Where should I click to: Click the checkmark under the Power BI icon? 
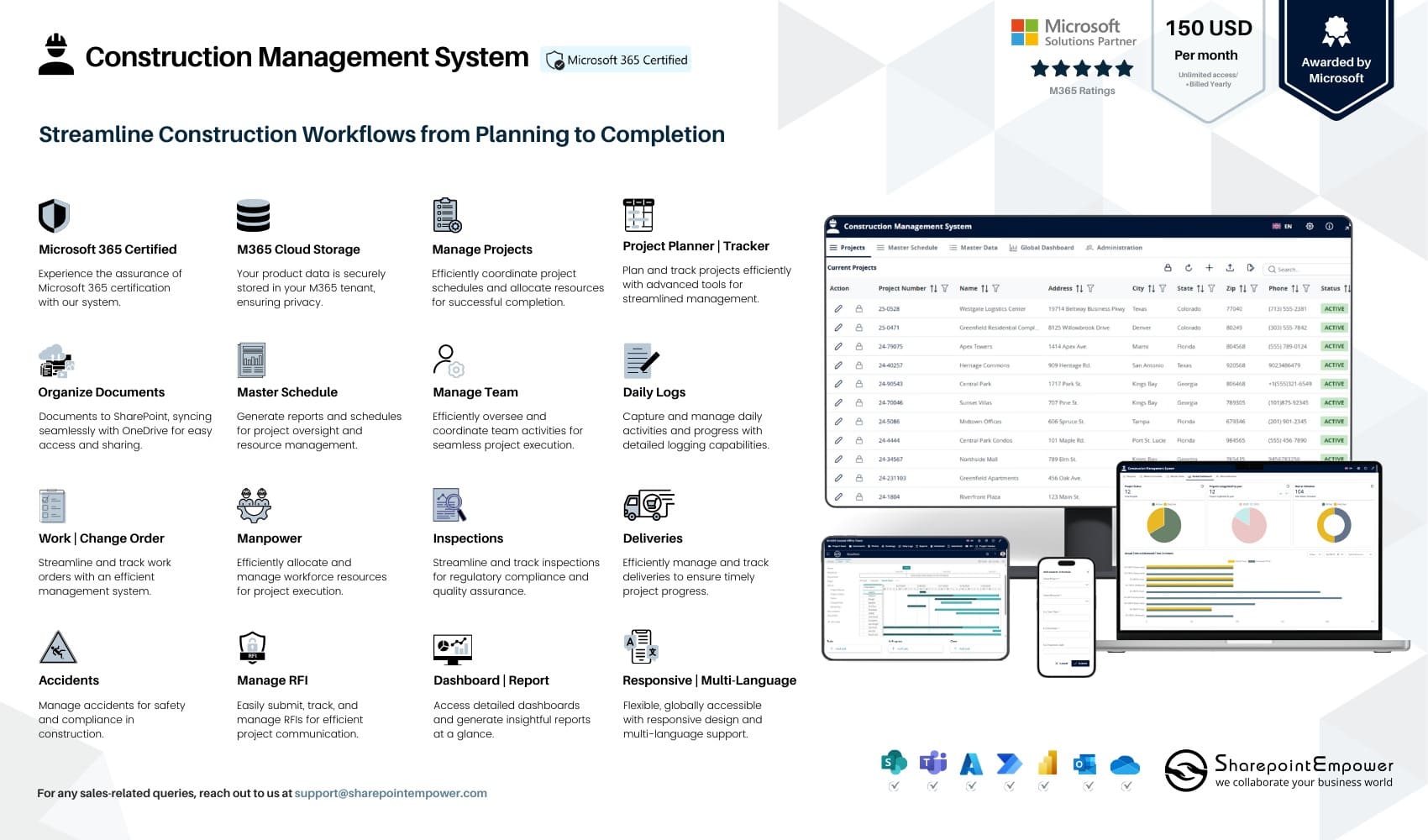click(x=1043, y=786)
